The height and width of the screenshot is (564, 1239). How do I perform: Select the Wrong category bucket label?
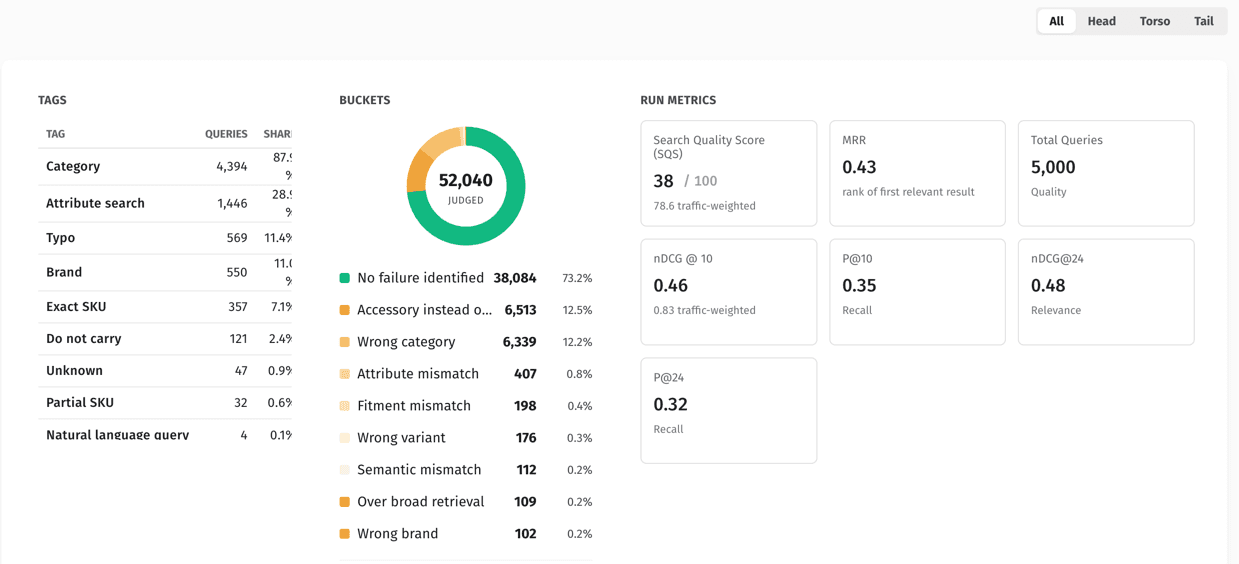coord(406,342)
